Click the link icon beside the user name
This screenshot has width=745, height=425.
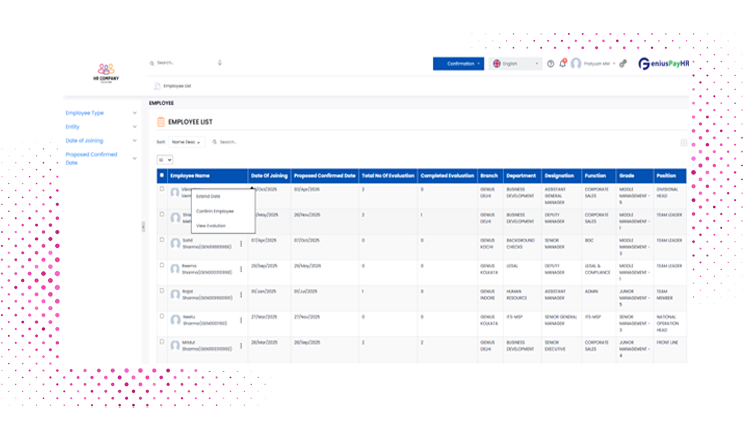coord(623,63)
